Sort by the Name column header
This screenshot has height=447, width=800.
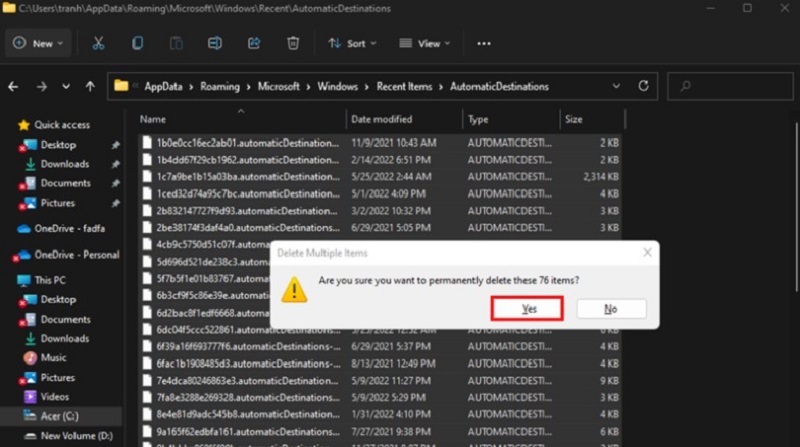pos(153,119)
